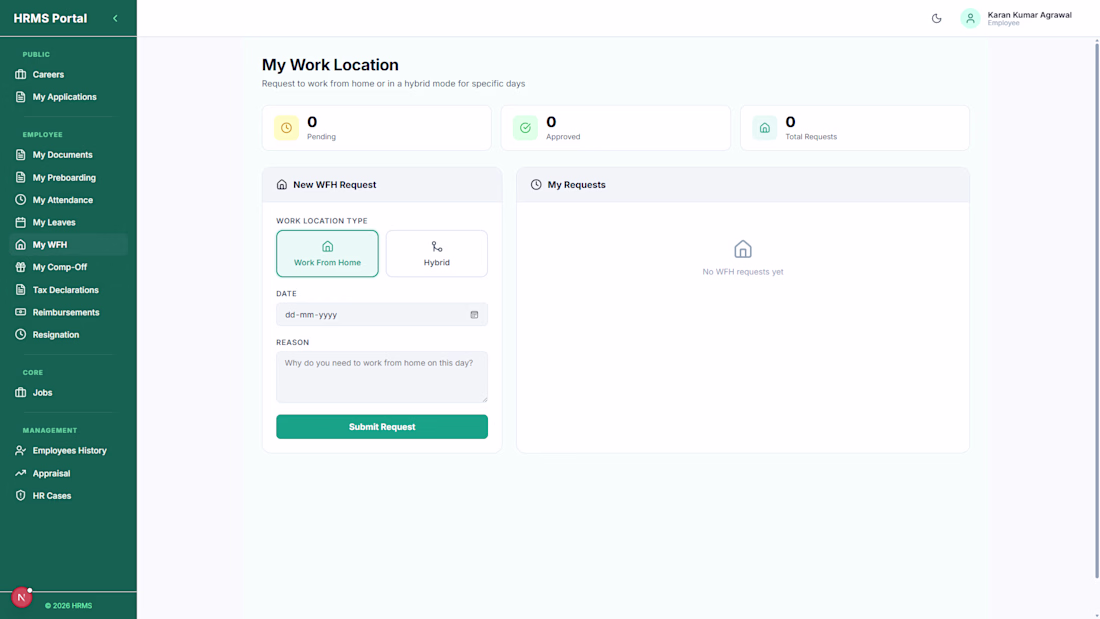Click the vertical scrollbar of the page
The width and height of the screenshot is (1100, 619).
click(x=1096, y=309)
